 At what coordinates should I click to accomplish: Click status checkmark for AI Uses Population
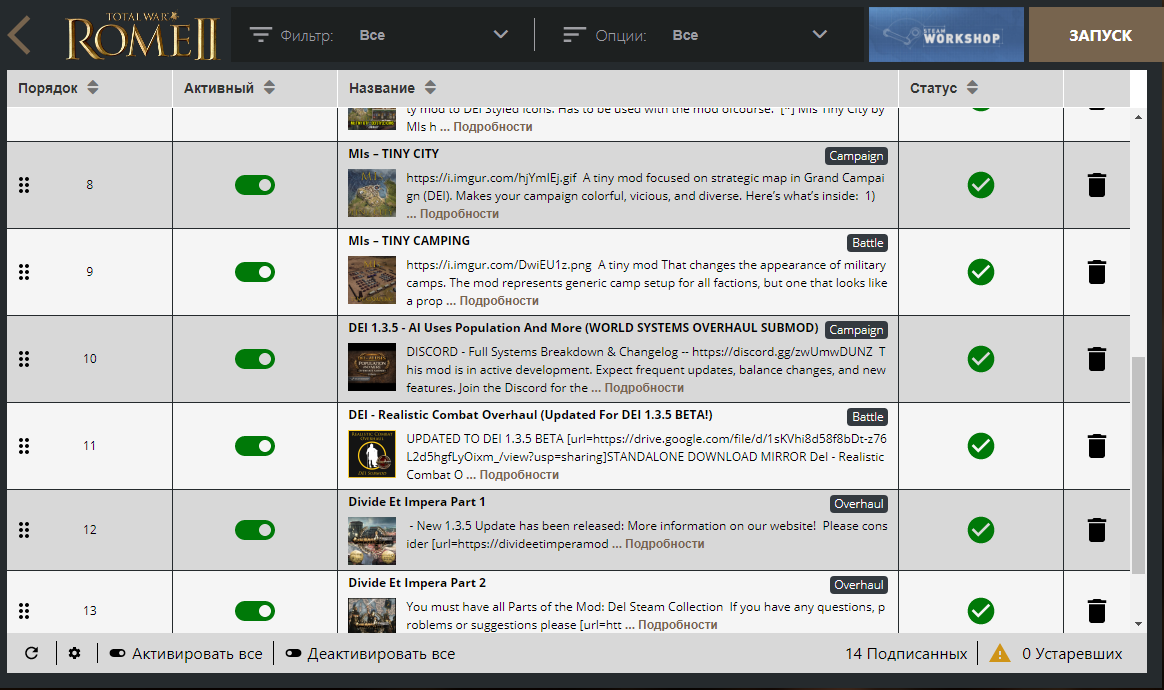click(981, 359)
